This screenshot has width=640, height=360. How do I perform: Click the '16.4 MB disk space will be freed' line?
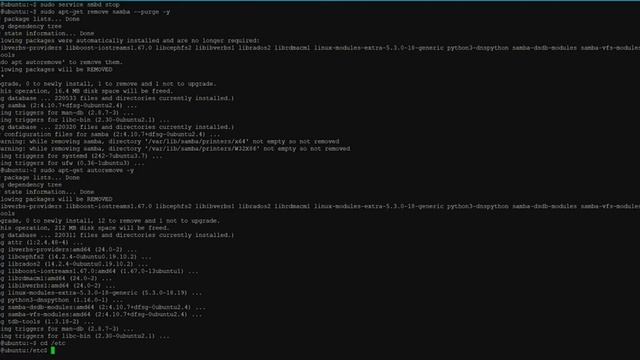pos(87,91)
